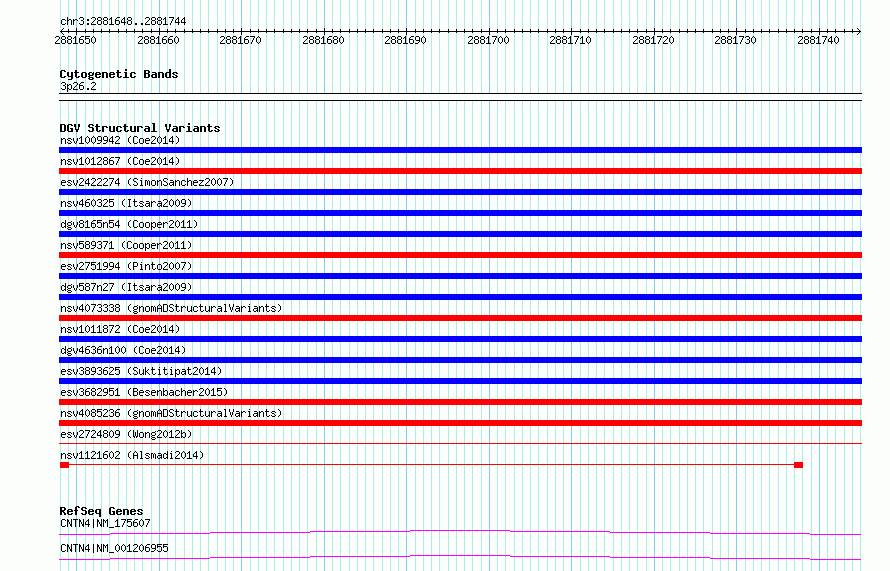Open esv2724809 (Wong2012b) variant label
Viewport: 890px width, 571px height.
pyautogui.click(x=126, y=434)
